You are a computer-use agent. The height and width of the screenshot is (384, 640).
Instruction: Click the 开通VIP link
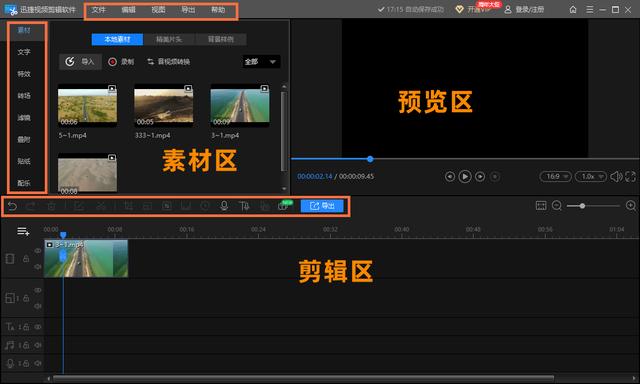pos(478,9)
